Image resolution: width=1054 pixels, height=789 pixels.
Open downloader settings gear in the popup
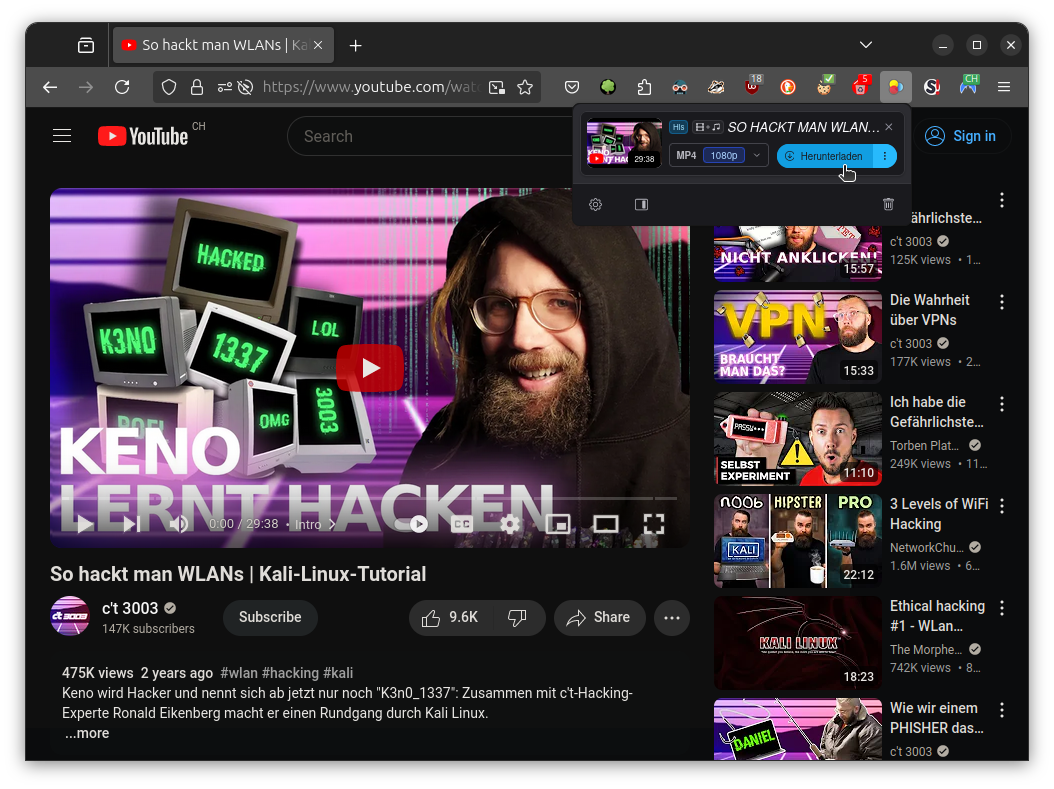(595, 204)
